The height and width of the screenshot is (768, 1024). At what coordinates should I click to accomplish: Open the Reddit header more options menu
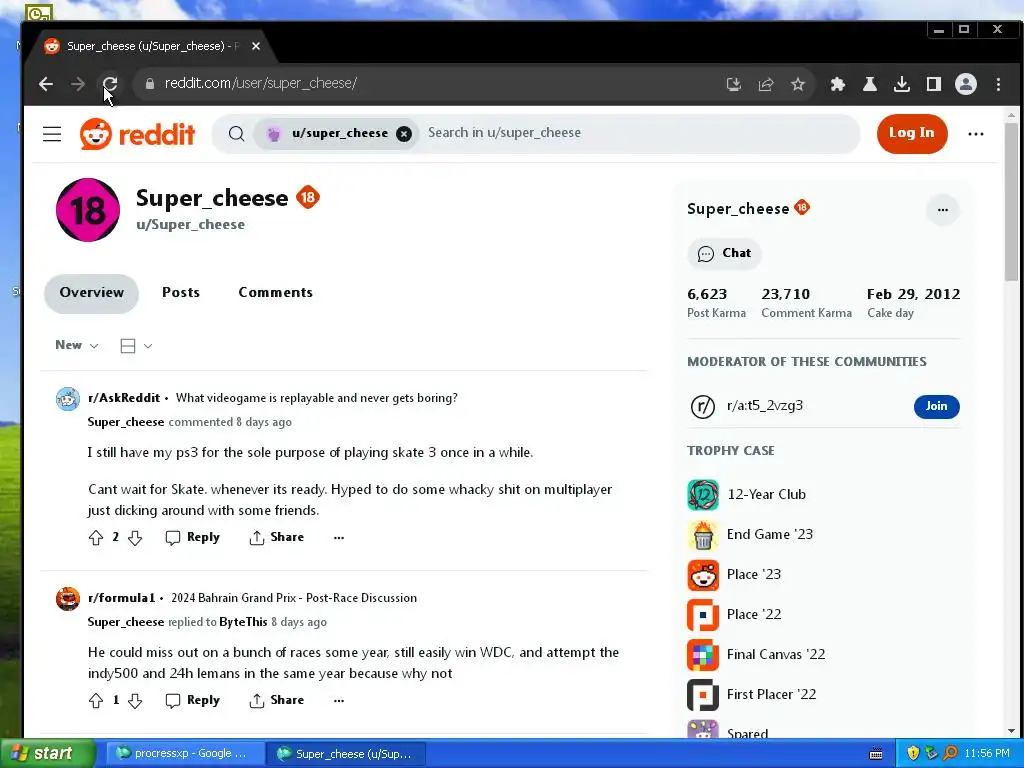pos(976,134)
